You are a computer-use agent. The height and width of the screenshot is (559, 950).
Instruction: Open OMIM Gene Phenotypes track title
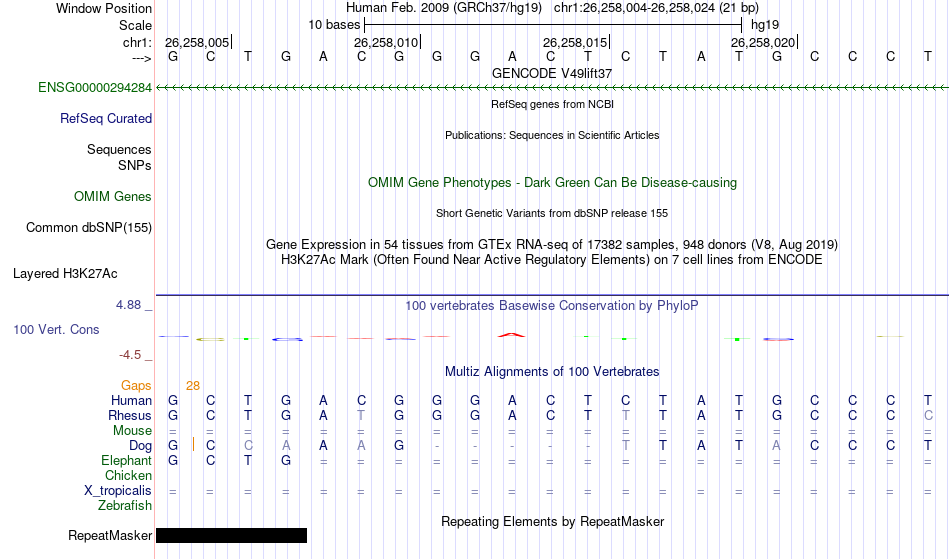[552, 182]
